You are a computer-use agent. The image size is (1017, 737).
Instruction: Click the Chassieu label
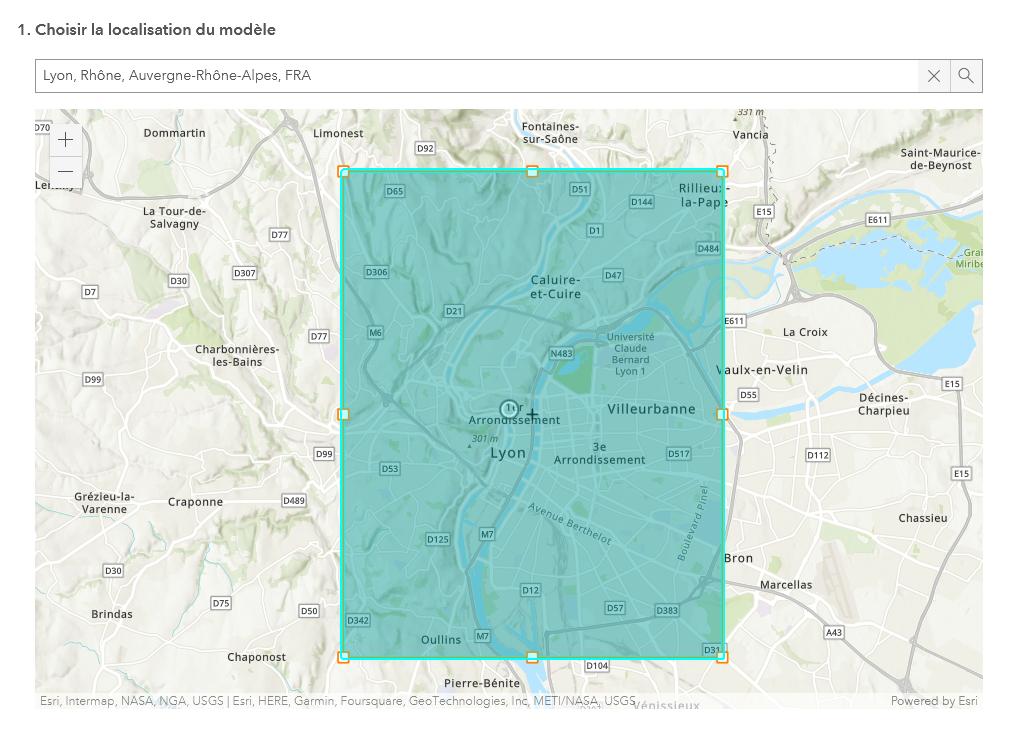pos(923,518)
